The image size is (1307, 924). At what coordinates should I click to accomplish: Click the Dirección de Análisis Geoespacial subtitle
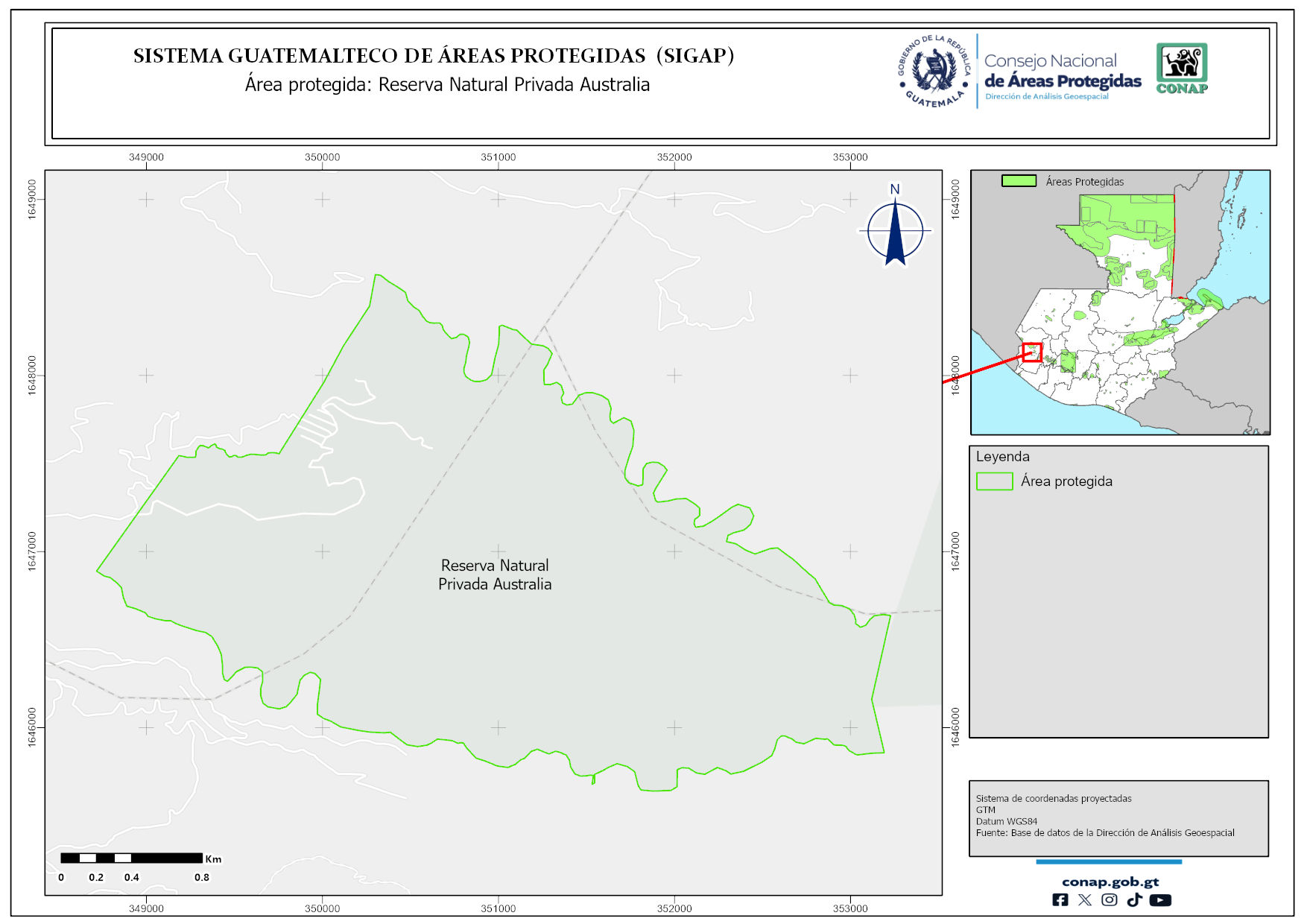1046,97
